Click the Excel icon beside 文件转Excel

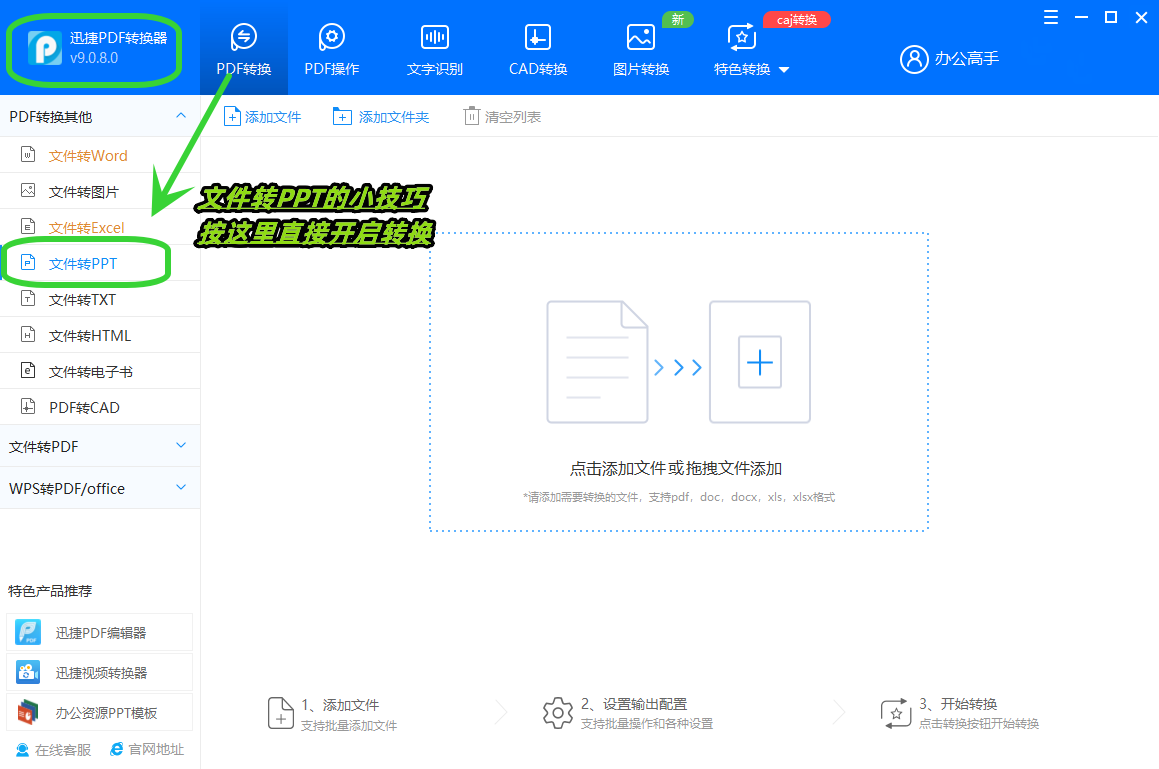(28, 226)
